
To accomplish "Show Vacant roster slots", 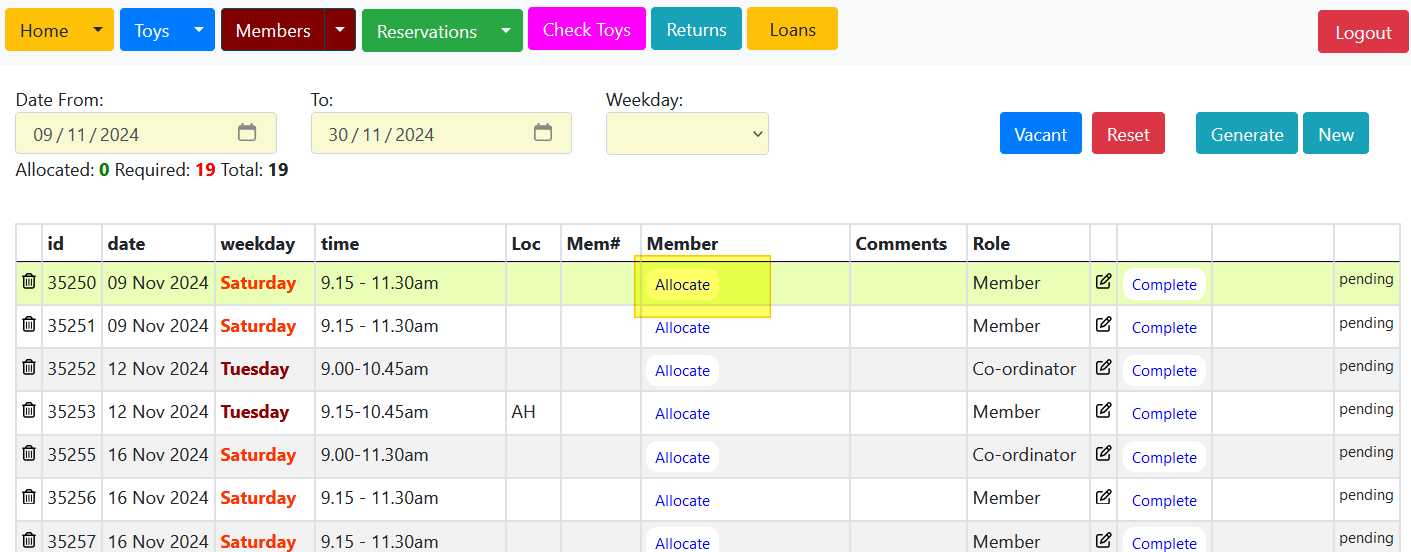I will coord(1040,134).
